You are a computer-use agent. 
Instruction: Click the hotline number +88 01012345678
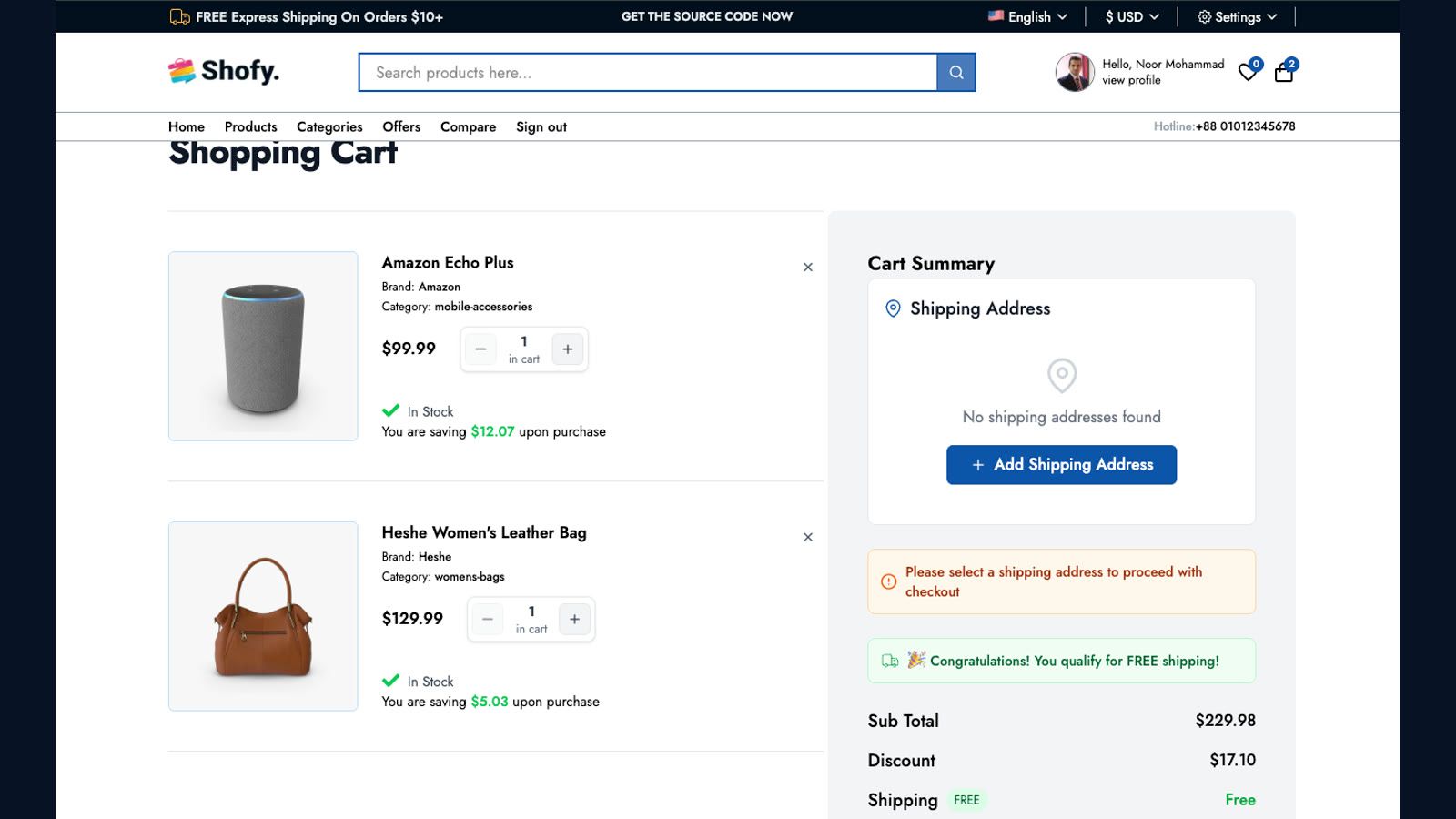[x=1245, y=126]
